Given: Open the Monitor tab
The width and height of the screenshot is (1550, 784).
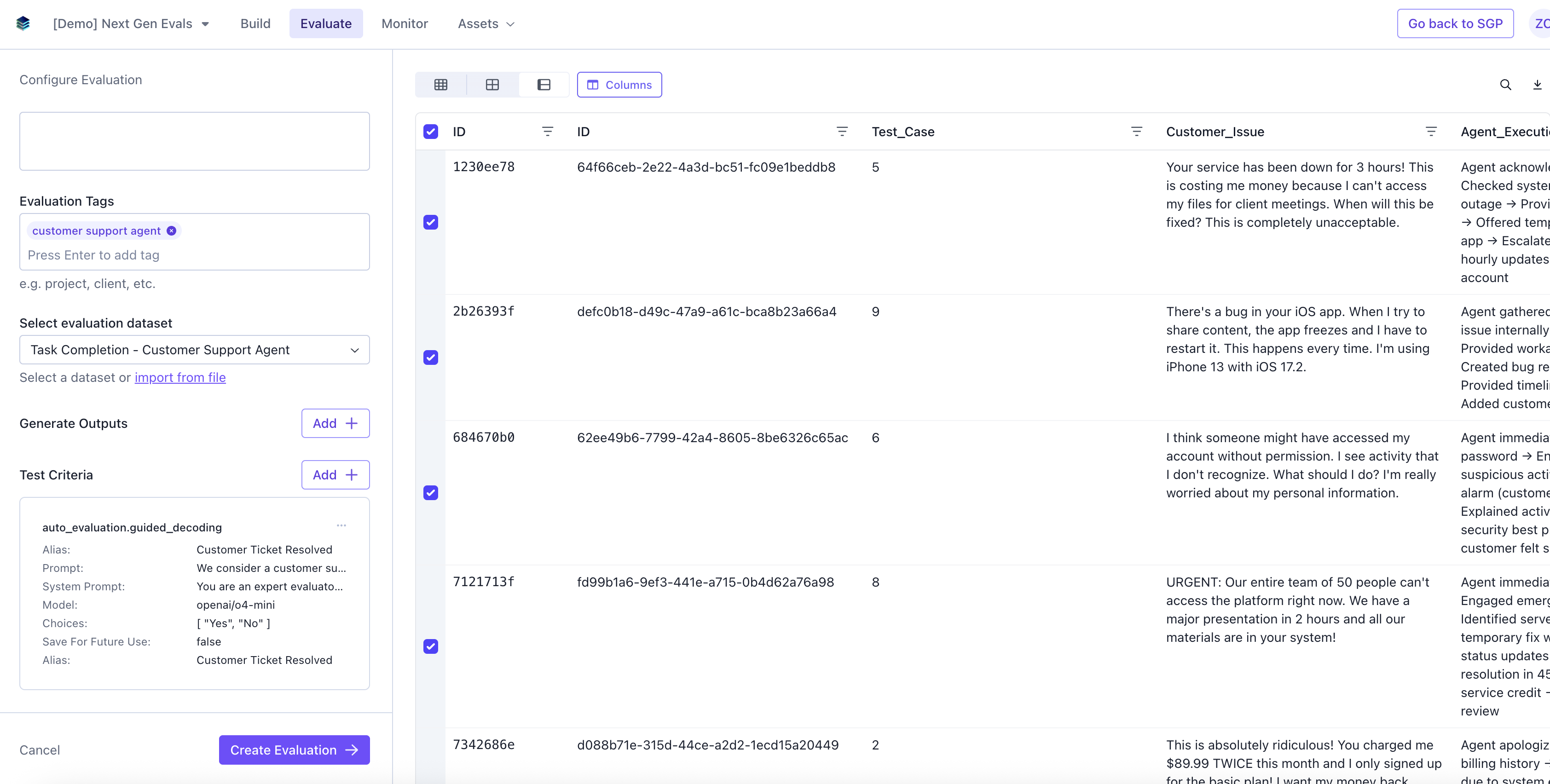Looking at the screenshot, I should point(405,23).
